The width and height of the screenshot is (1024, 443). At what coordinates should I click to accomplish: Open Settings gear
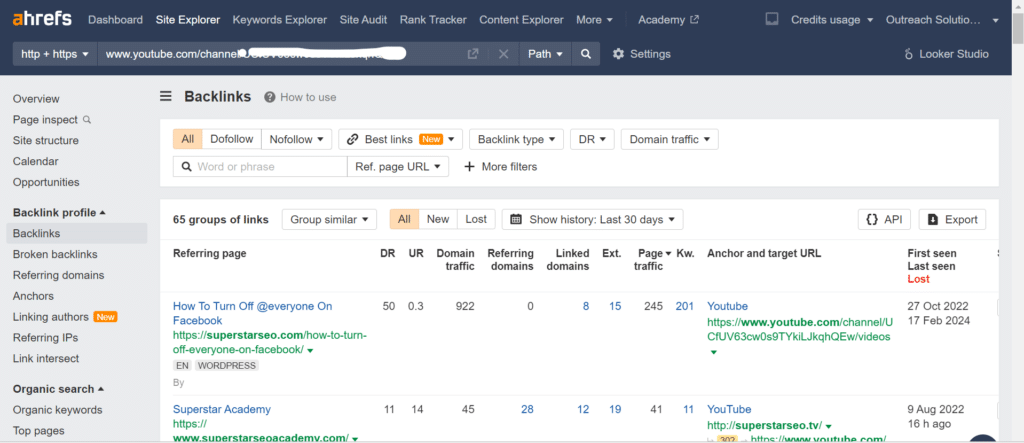(x=641, y=54)
